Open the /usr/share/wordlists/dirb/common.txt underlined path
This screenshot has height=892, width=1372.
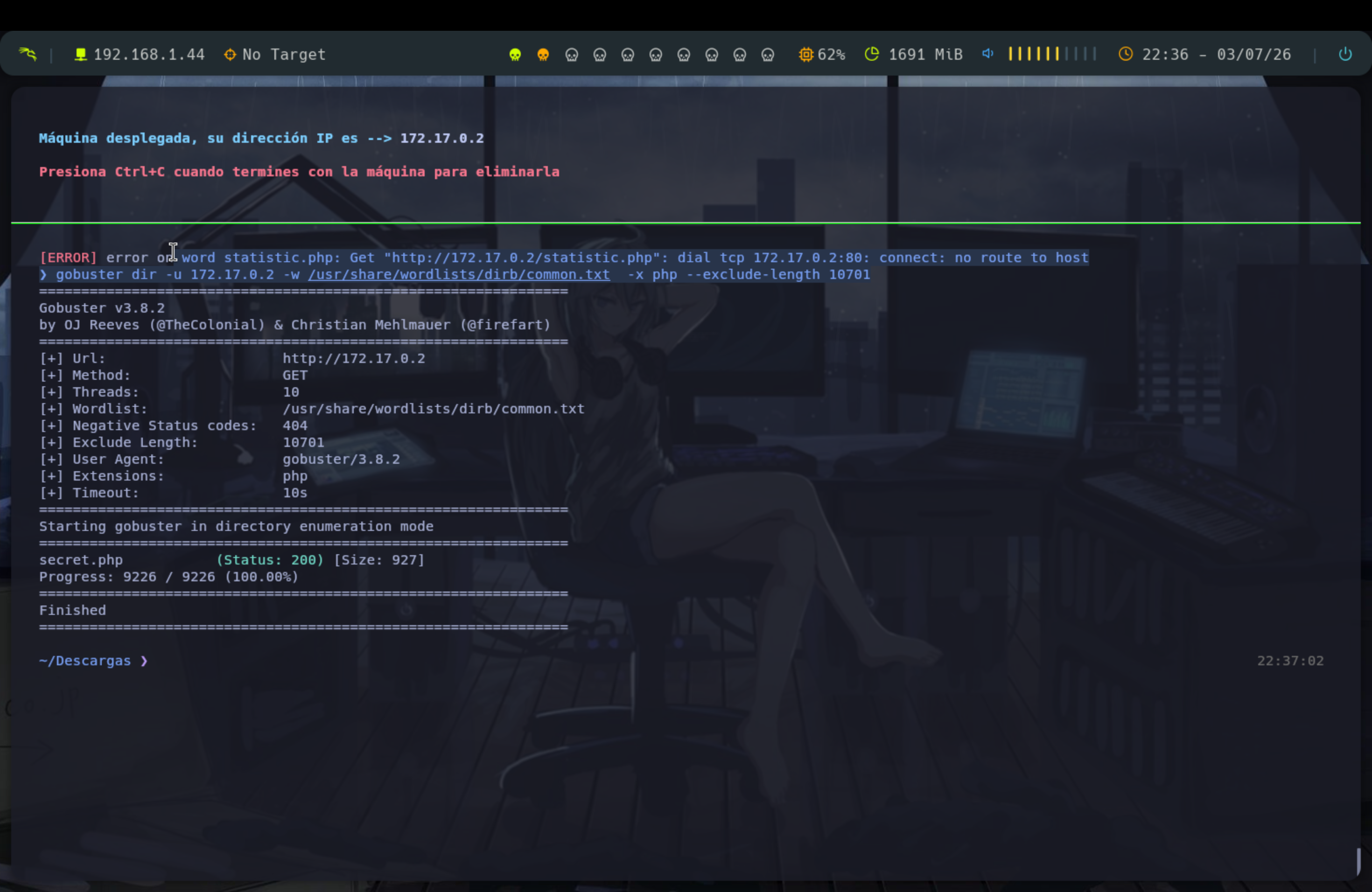tap(459, 274)
